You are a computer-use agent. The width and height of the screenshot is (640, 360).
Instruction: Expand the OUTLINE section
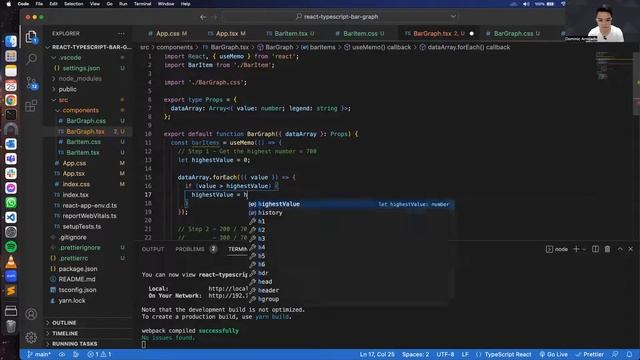64,322
